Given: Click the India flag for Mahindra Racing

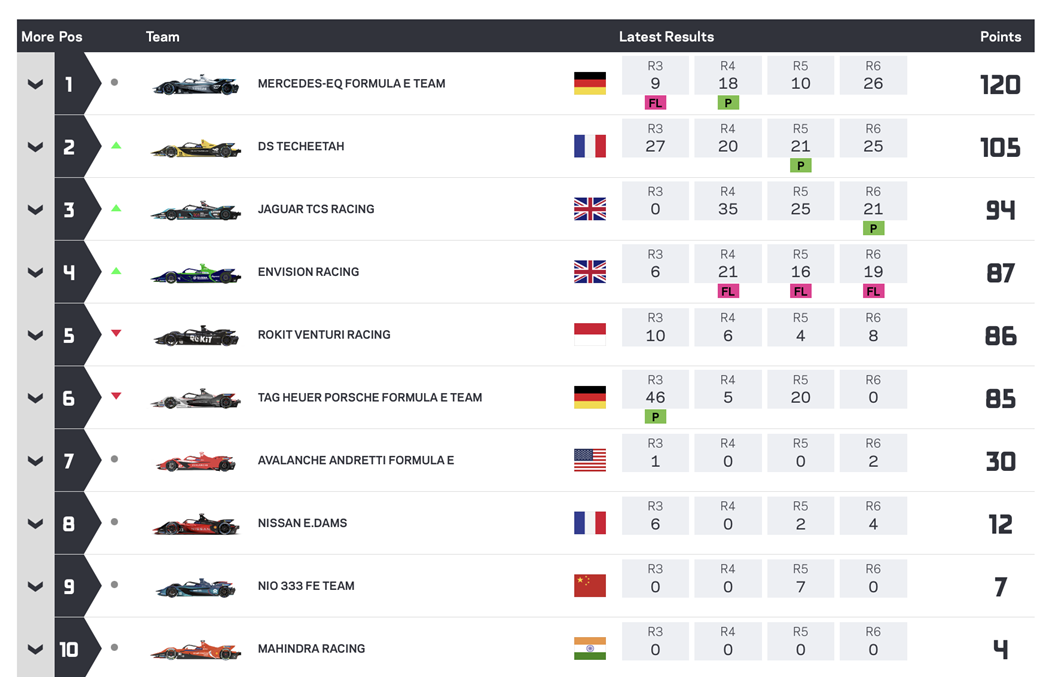Looking at the screenshot, I should [x=589, y=649].
